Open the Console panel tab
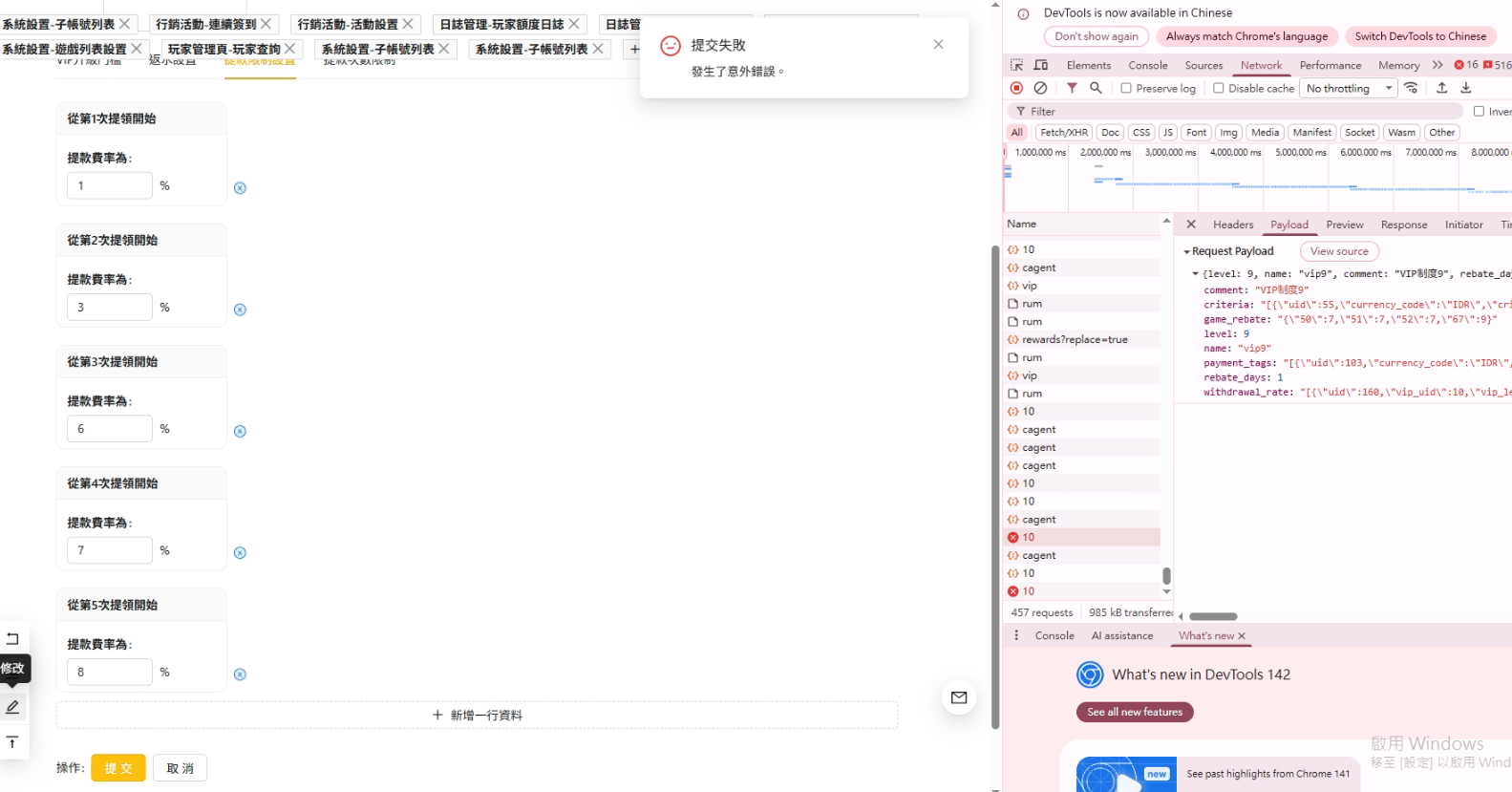 click(x=1147, y=65)
